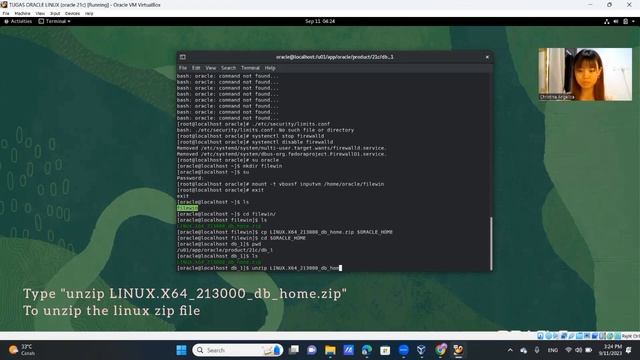
Task: Open Windows clock showing 3:24 PM
Action: 611,350
